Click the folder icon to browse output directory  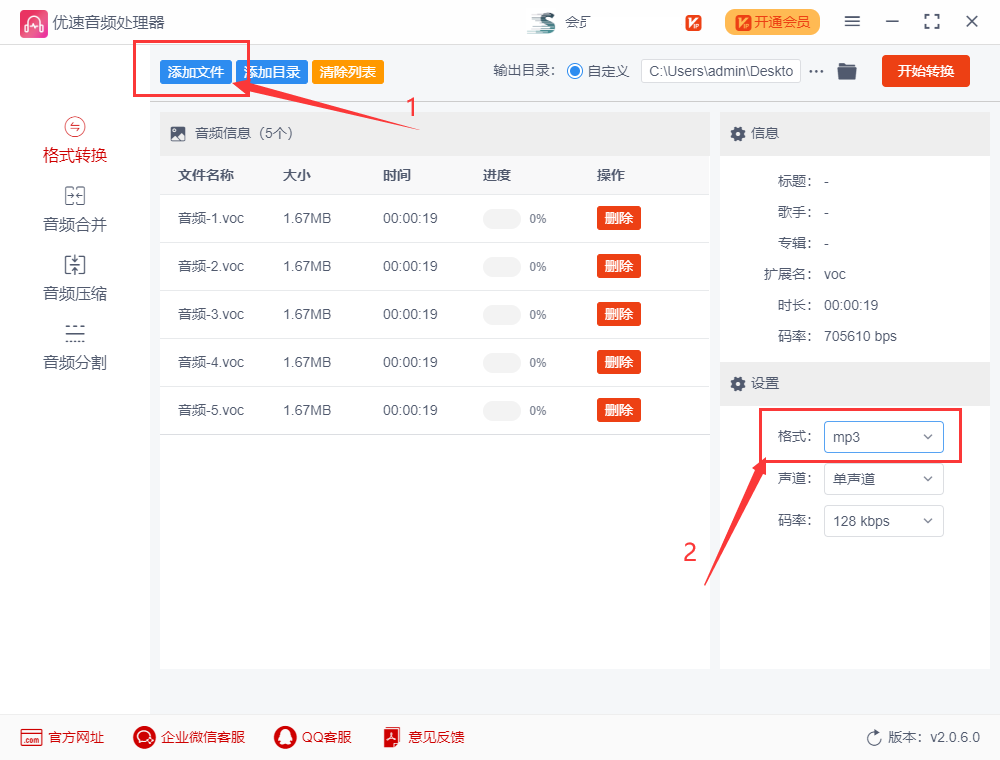[x=846, y=71]
